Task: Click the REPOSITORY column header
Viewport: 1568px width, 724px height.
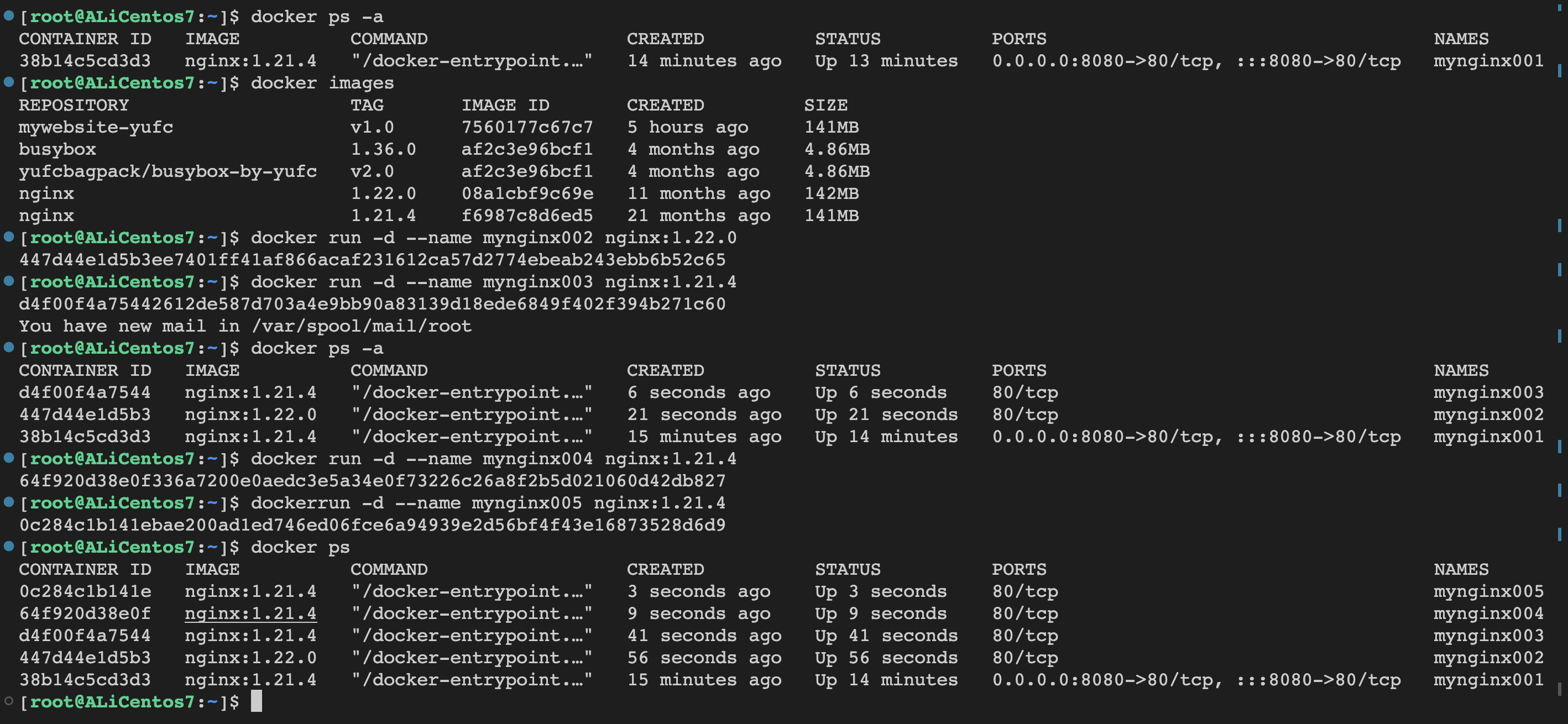Action: point(74,105)
